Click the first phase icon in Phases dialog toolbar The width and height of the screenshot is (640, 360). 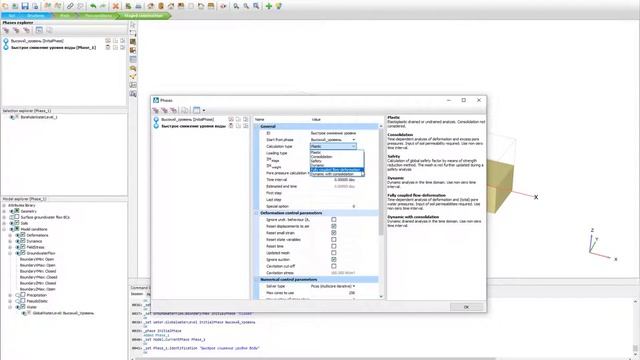pos(156,110)
